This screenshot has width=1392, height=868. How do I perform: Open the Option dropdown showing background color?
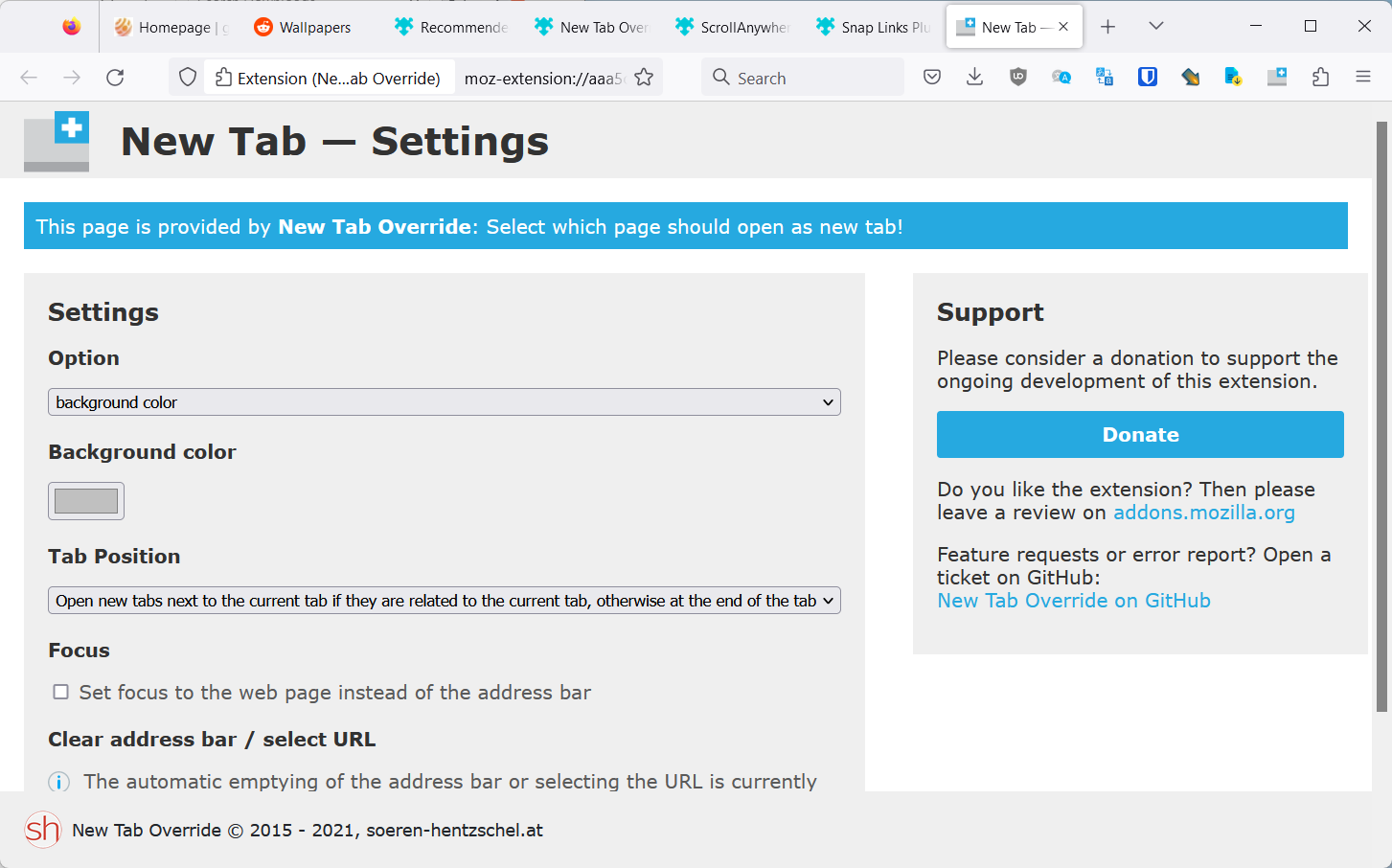444,401
